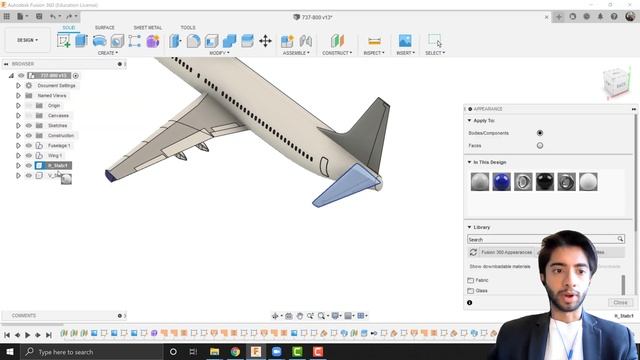Viewport: 640px width, 360px height.
Task: Toggle visibility eye of Sketches folder
Action: pyautogui.click(x=29, y=126)
